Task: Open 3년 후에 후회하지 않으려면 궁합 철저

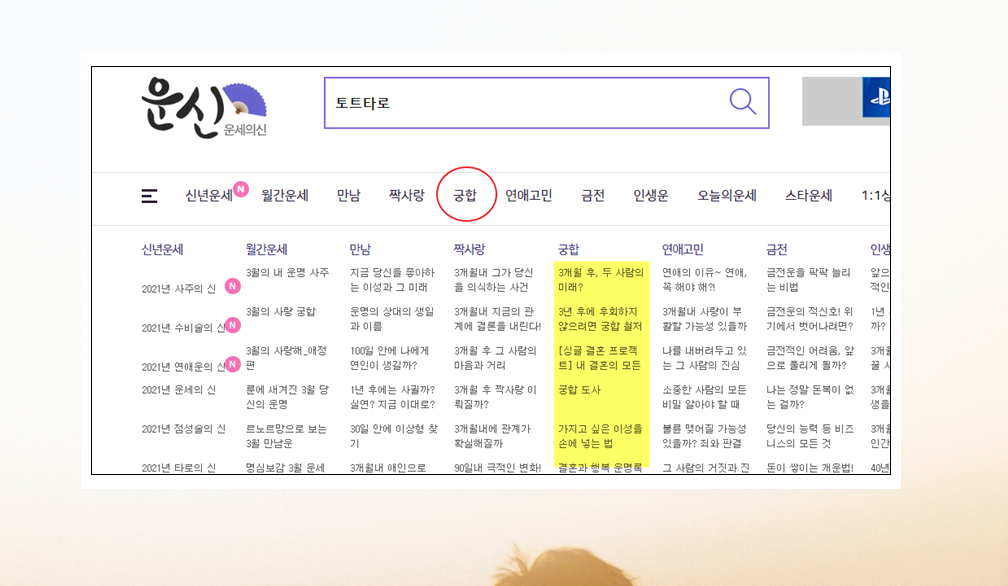Action: (600, 319)
